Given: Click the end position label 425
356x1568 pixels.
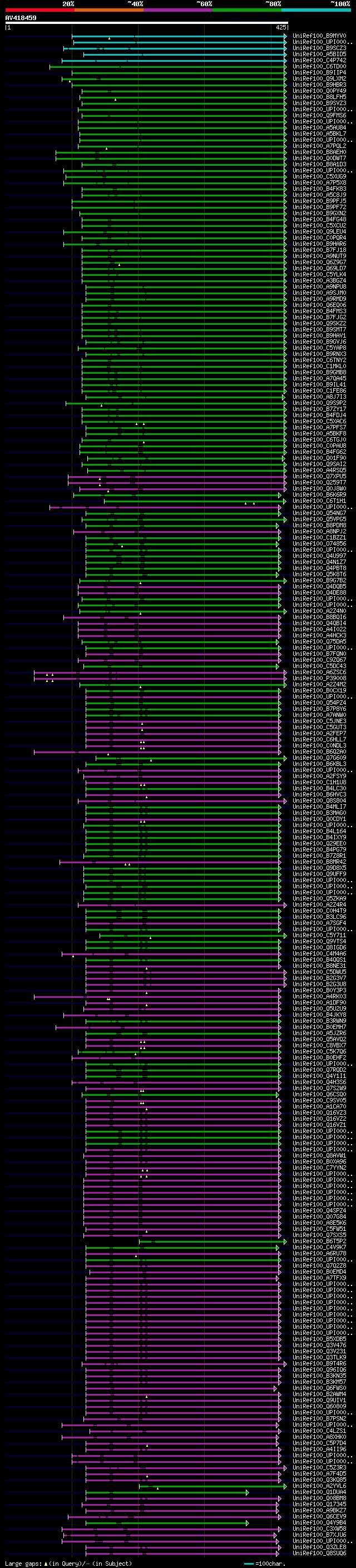Looking at the screenshot, I should coord(280,27).
